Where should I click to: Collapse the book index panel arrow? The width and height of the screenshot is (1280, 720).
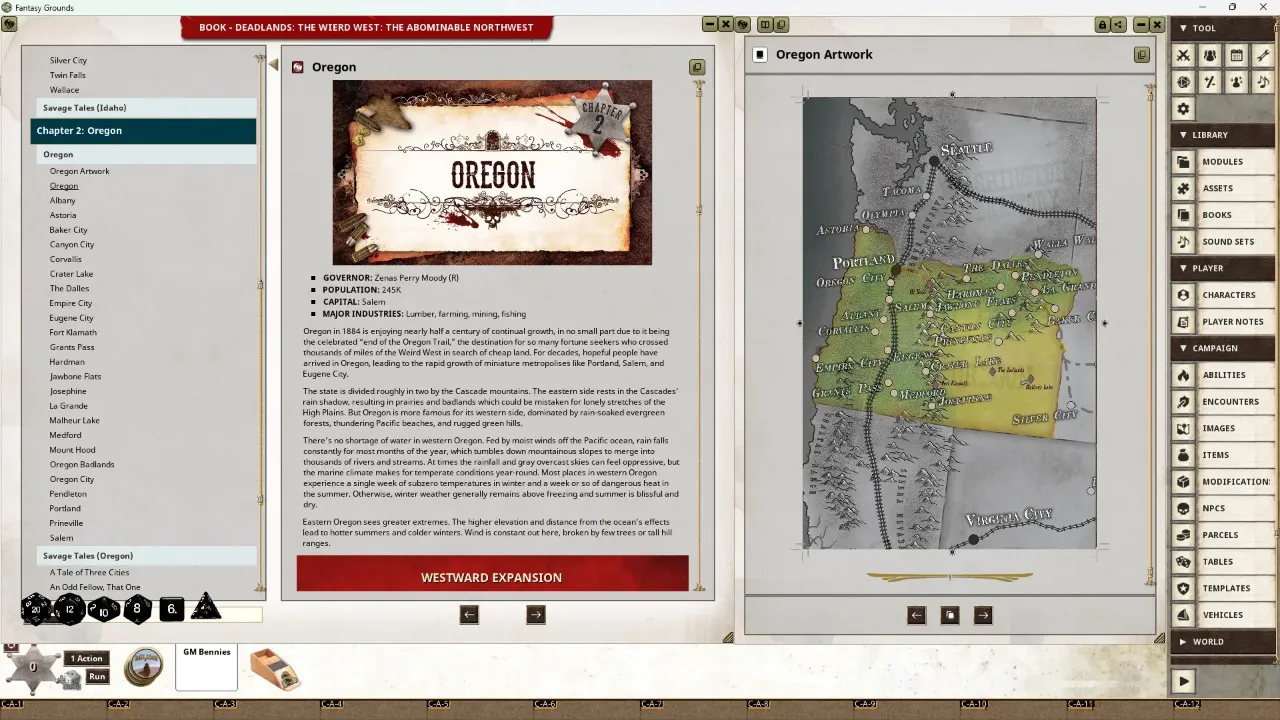273,65
